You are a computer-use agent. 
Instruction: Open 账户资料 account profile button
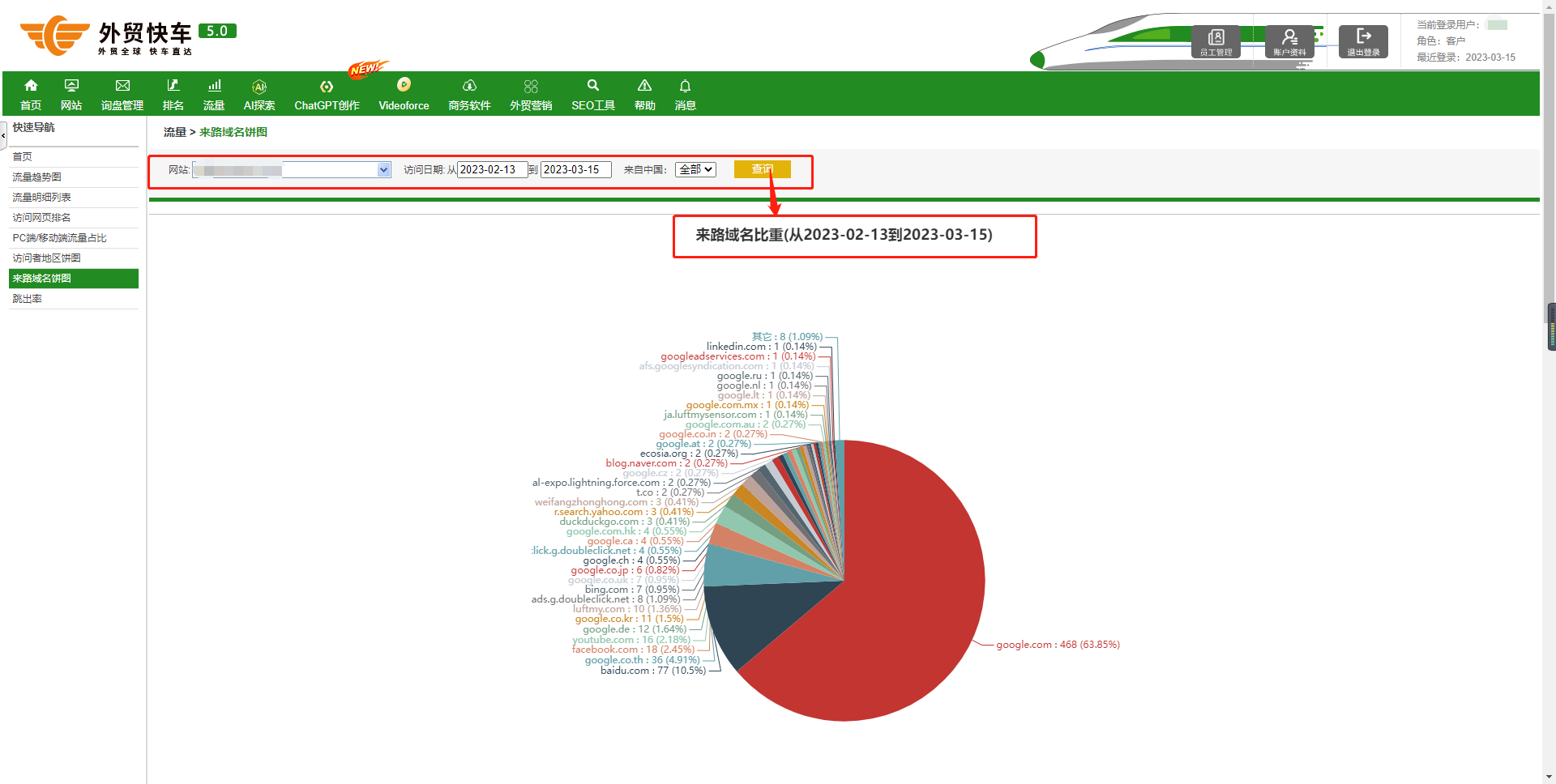click(x=1289, y=41)
